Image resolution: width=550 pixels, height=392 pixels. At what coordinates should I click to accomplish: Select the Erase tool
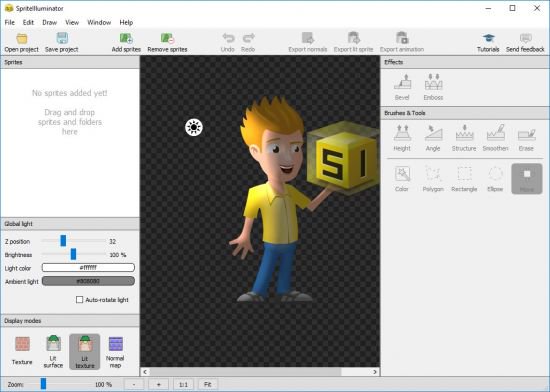[x=526, y=138]
